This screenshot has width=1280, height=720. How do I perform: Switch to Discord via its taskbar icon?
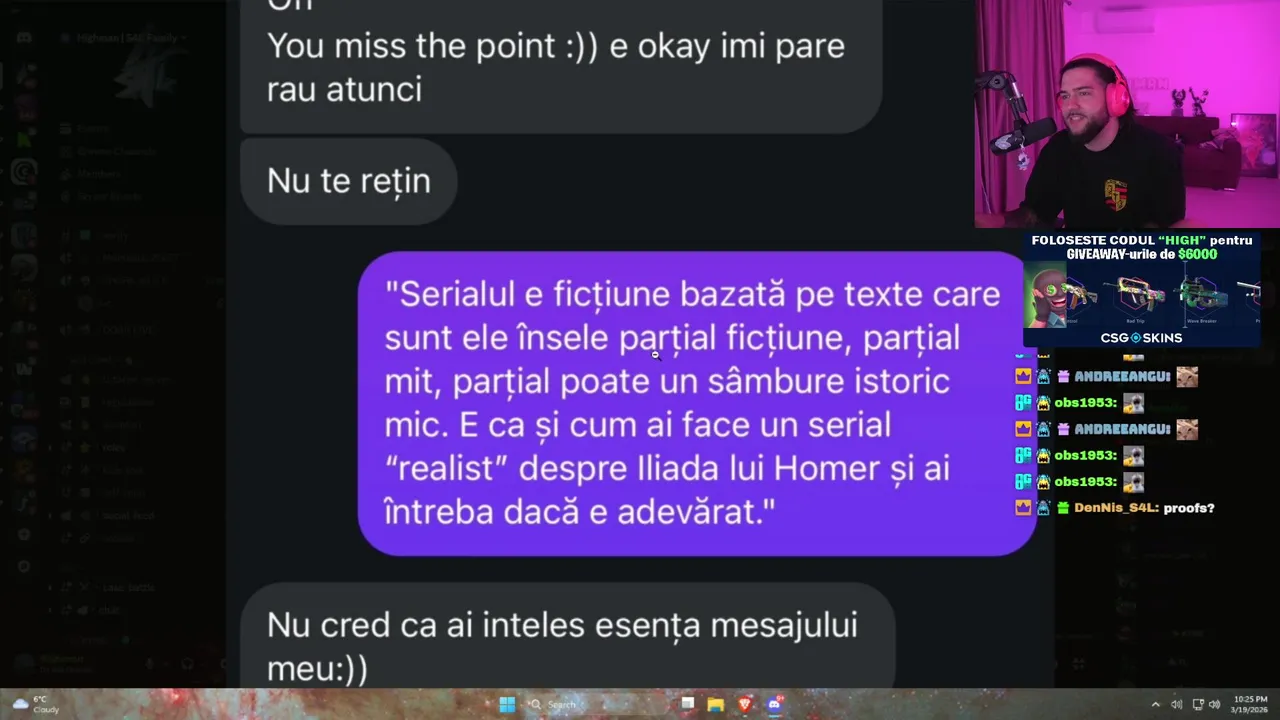(x=774, y=705)
